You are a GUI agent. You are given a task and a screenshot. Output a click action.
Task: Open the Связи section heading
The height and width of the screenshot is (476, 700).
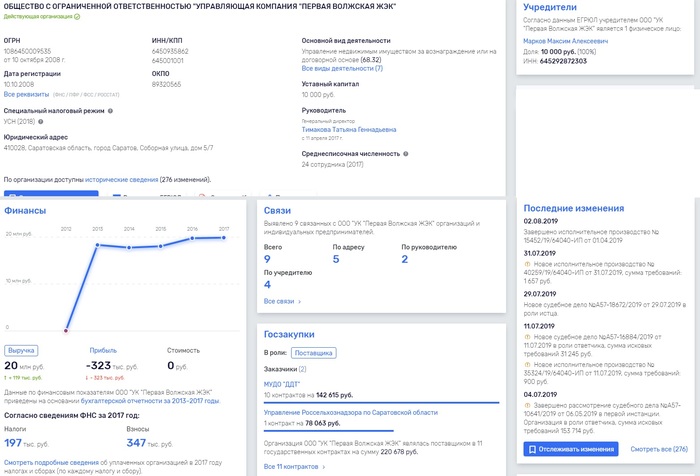[277, 211]
